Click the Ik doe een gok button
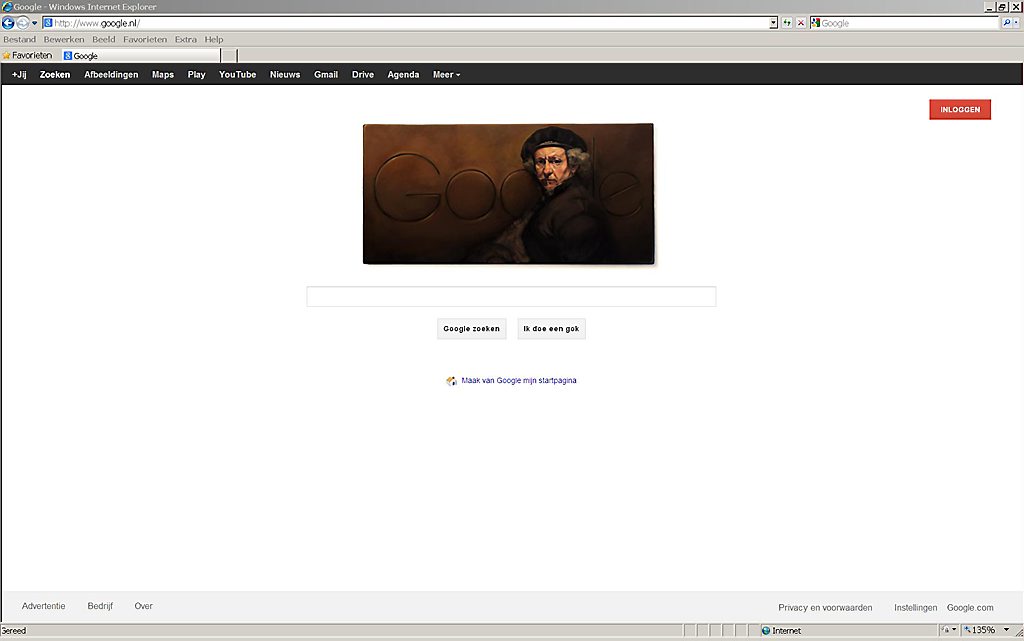The width and height of the screenshot is (1024, 641). point(551,329)
